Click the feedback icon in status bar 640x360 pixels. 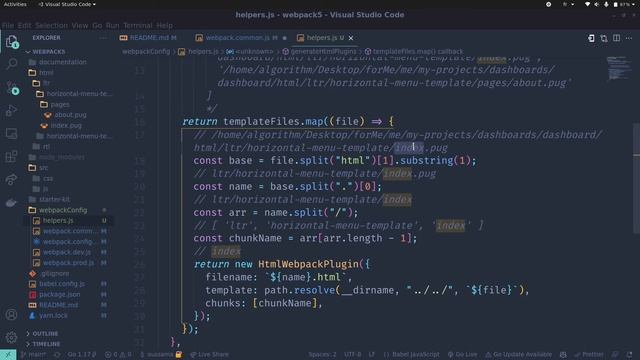616,355
